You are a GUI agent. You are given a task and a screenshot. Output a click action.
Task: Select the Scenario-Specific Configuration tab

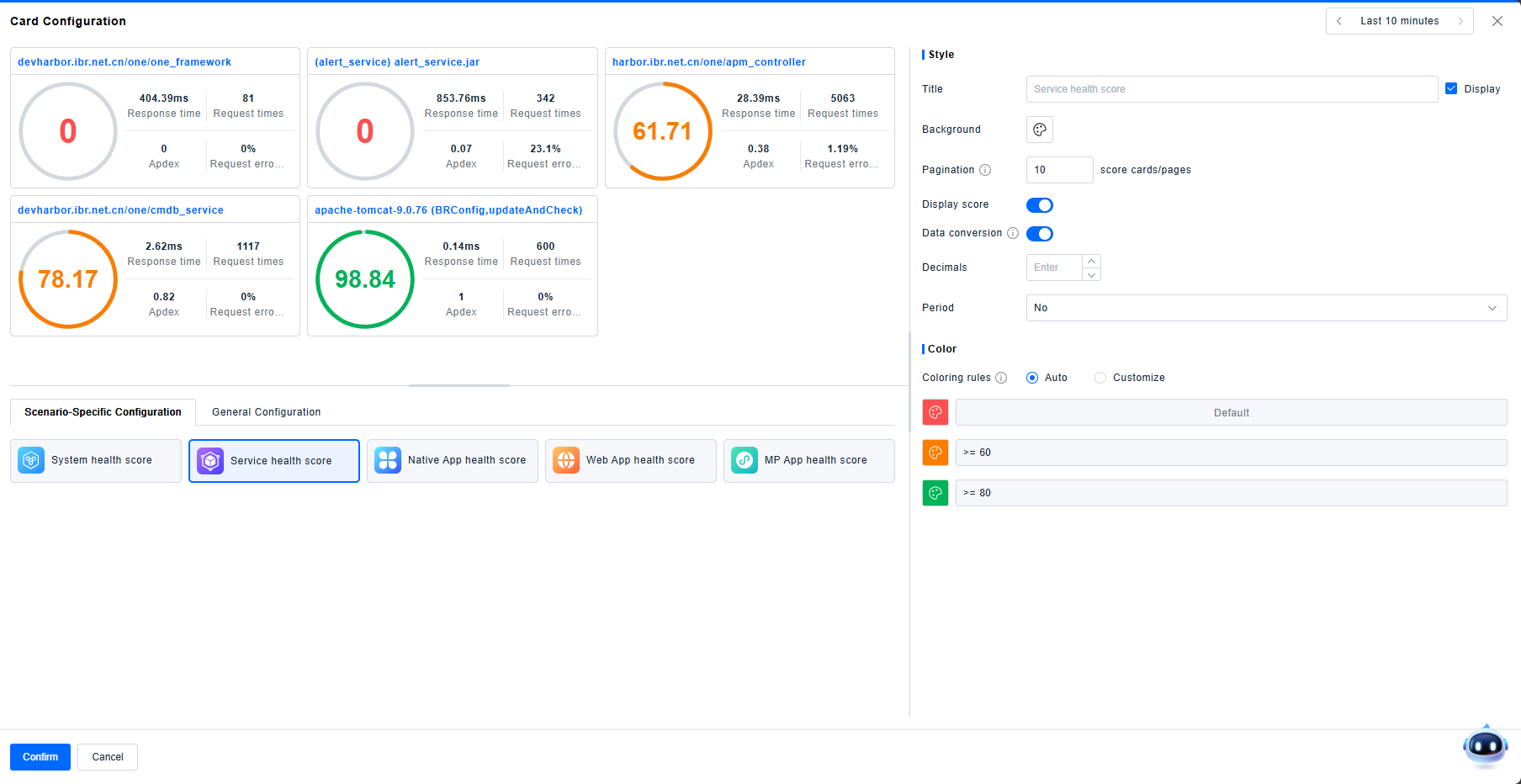tap(103, 412)
